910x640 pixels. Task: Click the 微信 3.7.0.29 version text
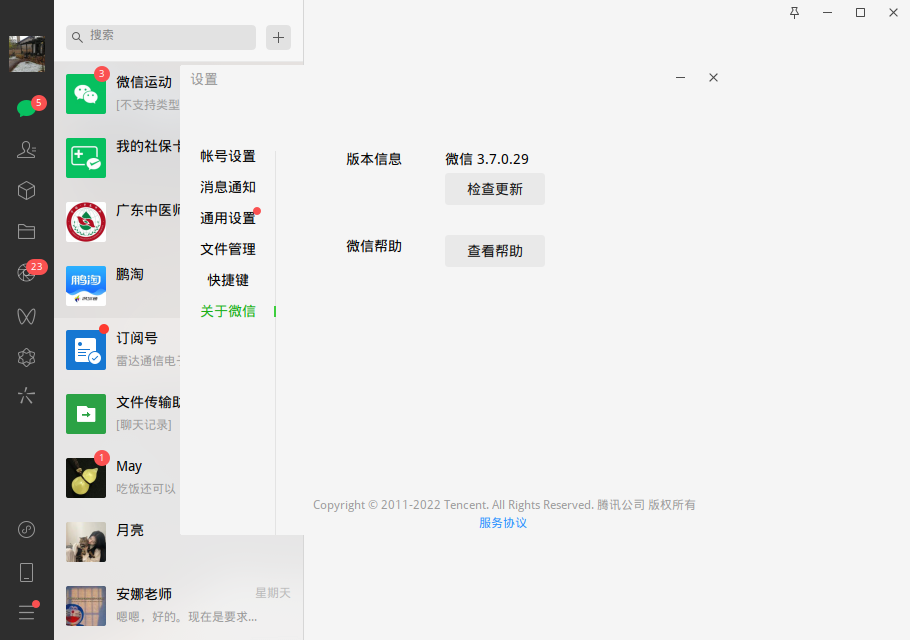point(487,159)
